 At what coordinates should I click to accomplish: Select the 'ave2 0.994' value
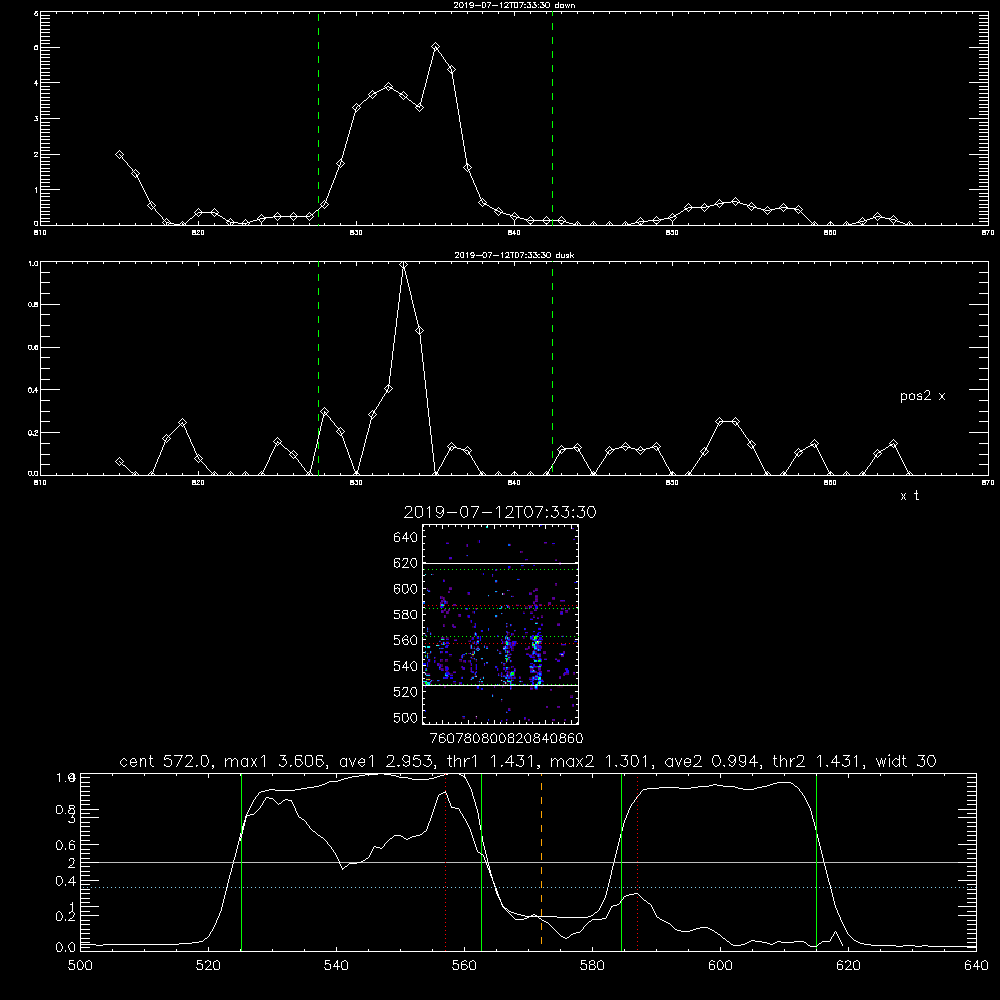[712, 761]
